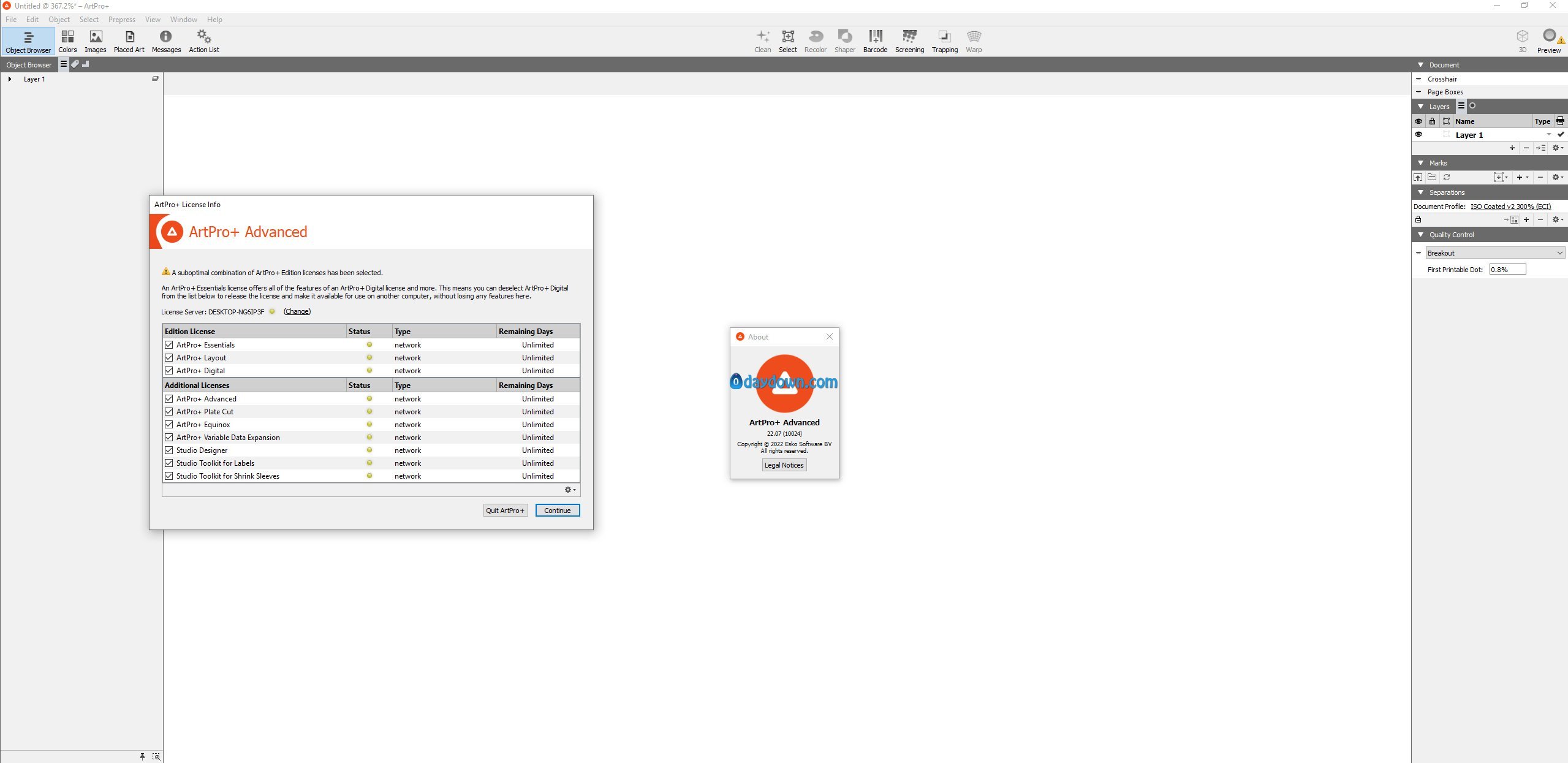Open the Breakout dropdown

tap(1494, 253)
